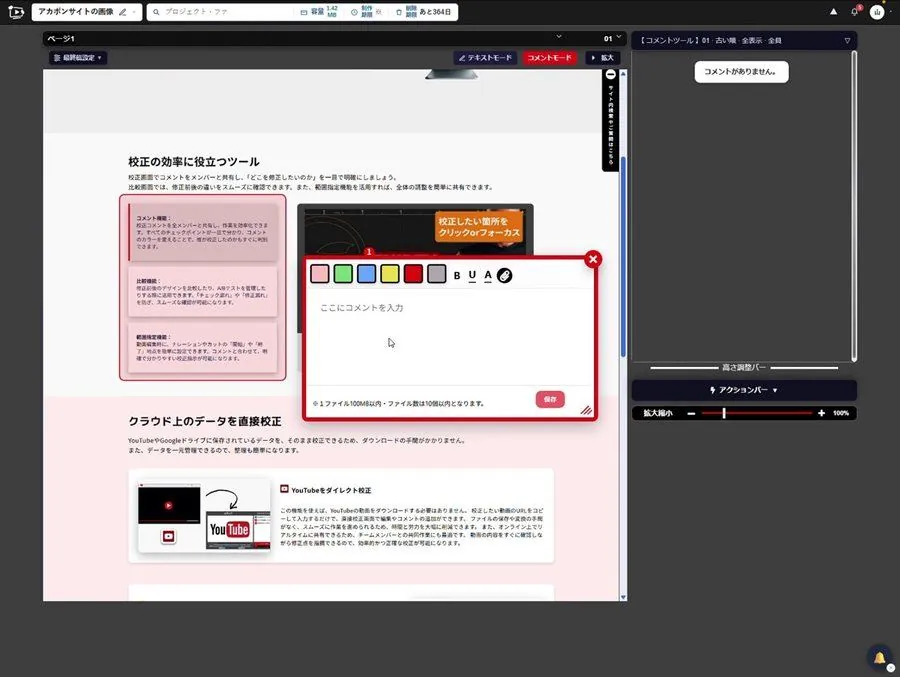Click the search magnifier icon

(156, 12)
